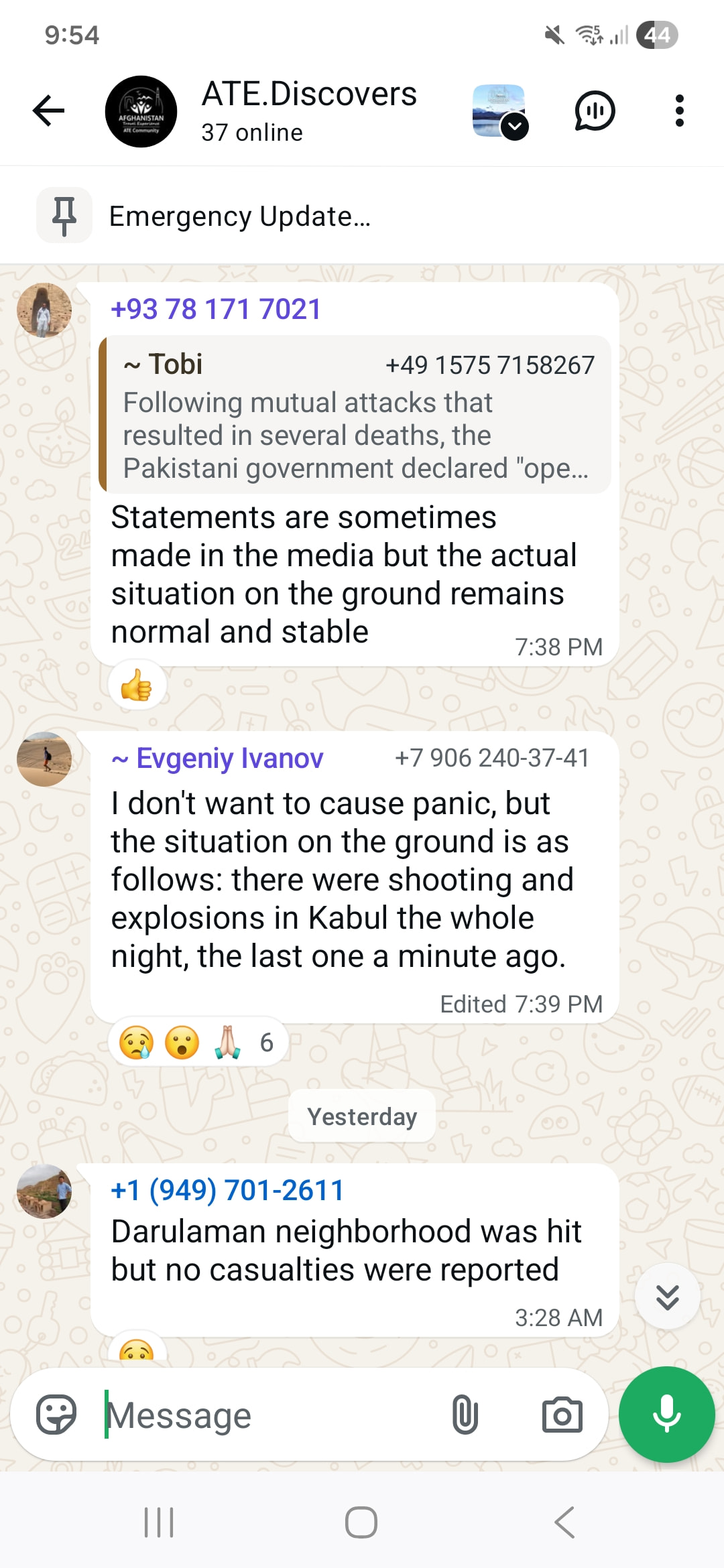Jump to Tobi's quoted message

[x=355, y=415]
